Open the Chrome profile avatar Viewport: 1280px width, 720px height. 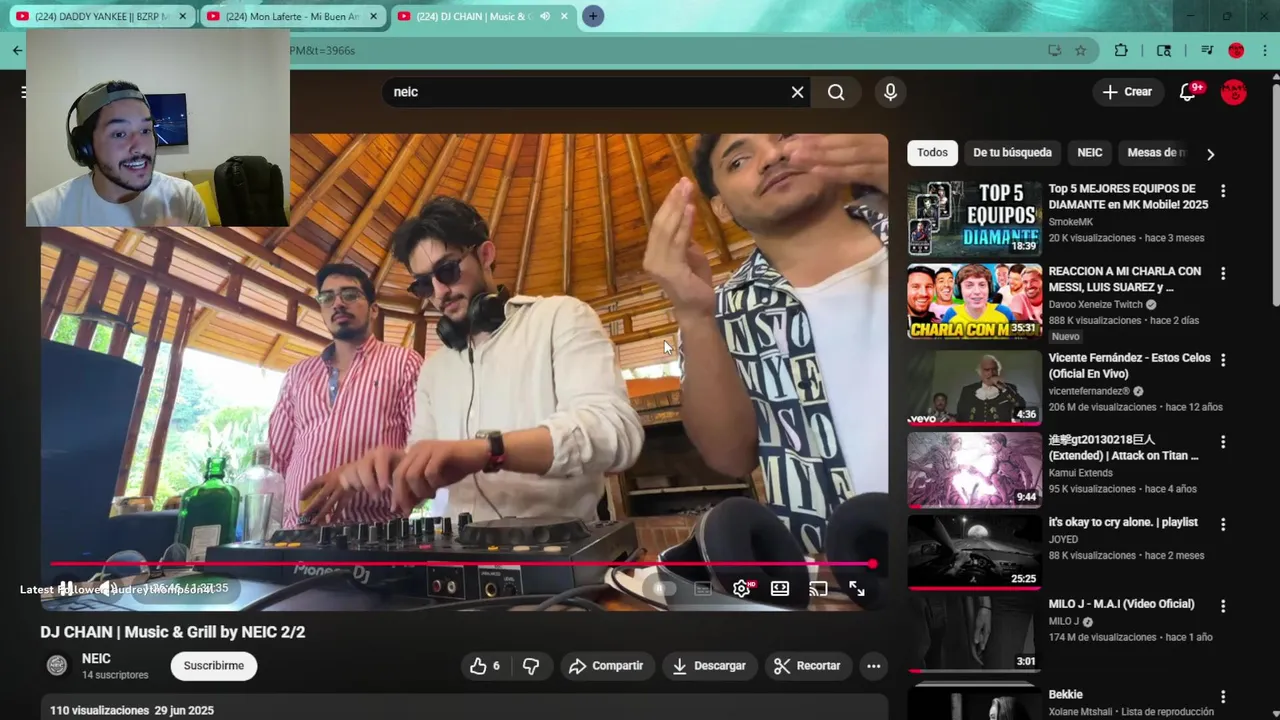tap(1236, 50)
